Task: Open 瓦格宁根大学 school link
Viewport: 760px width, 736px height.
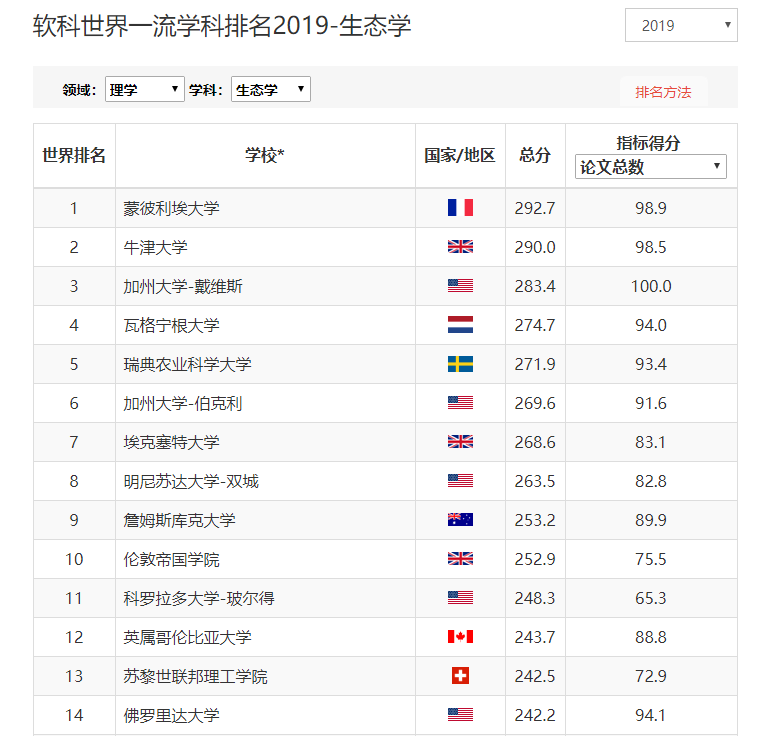Action: pyautogui.click(x=171, y=325)
